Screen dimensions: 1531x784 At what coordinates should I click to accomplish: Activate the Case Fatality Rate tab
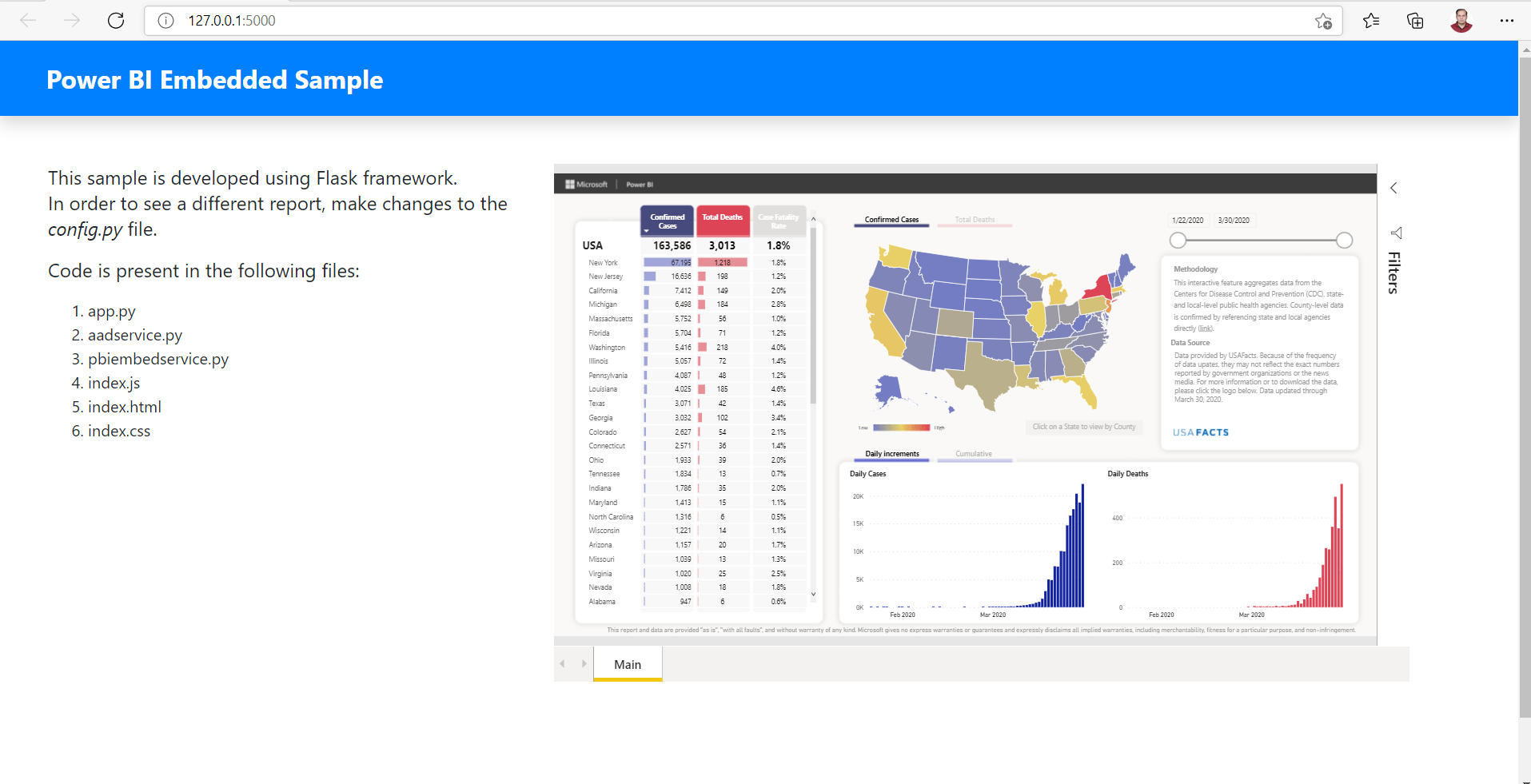pos(779,221)
